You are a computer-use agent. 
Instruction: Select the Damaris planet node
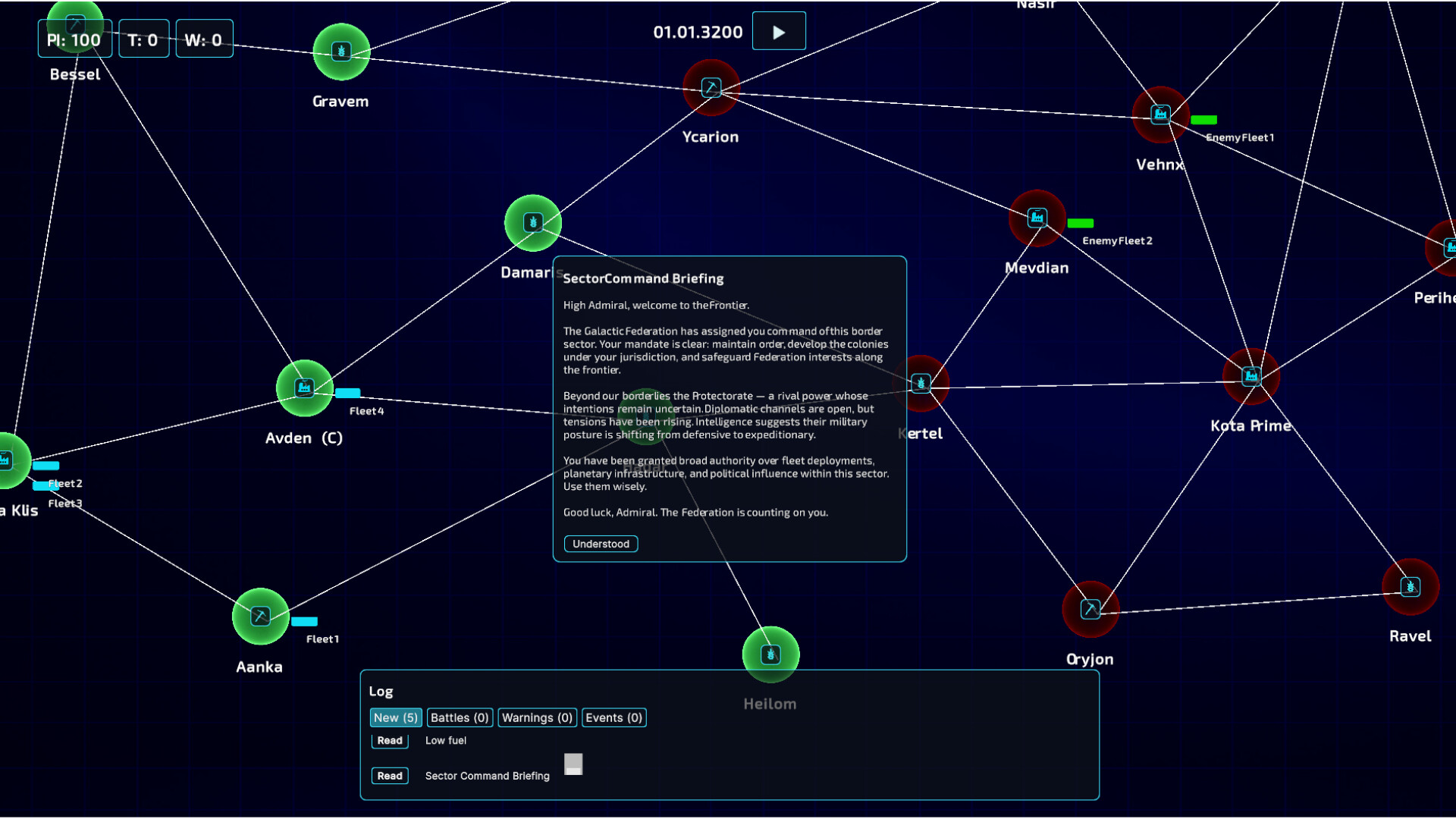point(533,223)
